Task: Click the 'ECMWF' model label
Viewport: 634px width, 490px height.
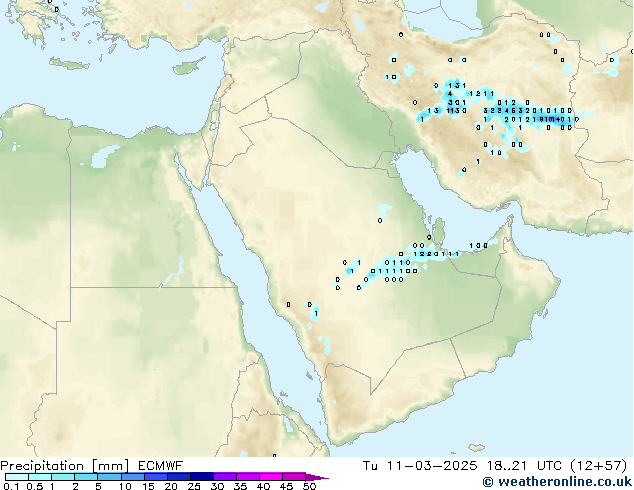Action: (x=161, y=466)
